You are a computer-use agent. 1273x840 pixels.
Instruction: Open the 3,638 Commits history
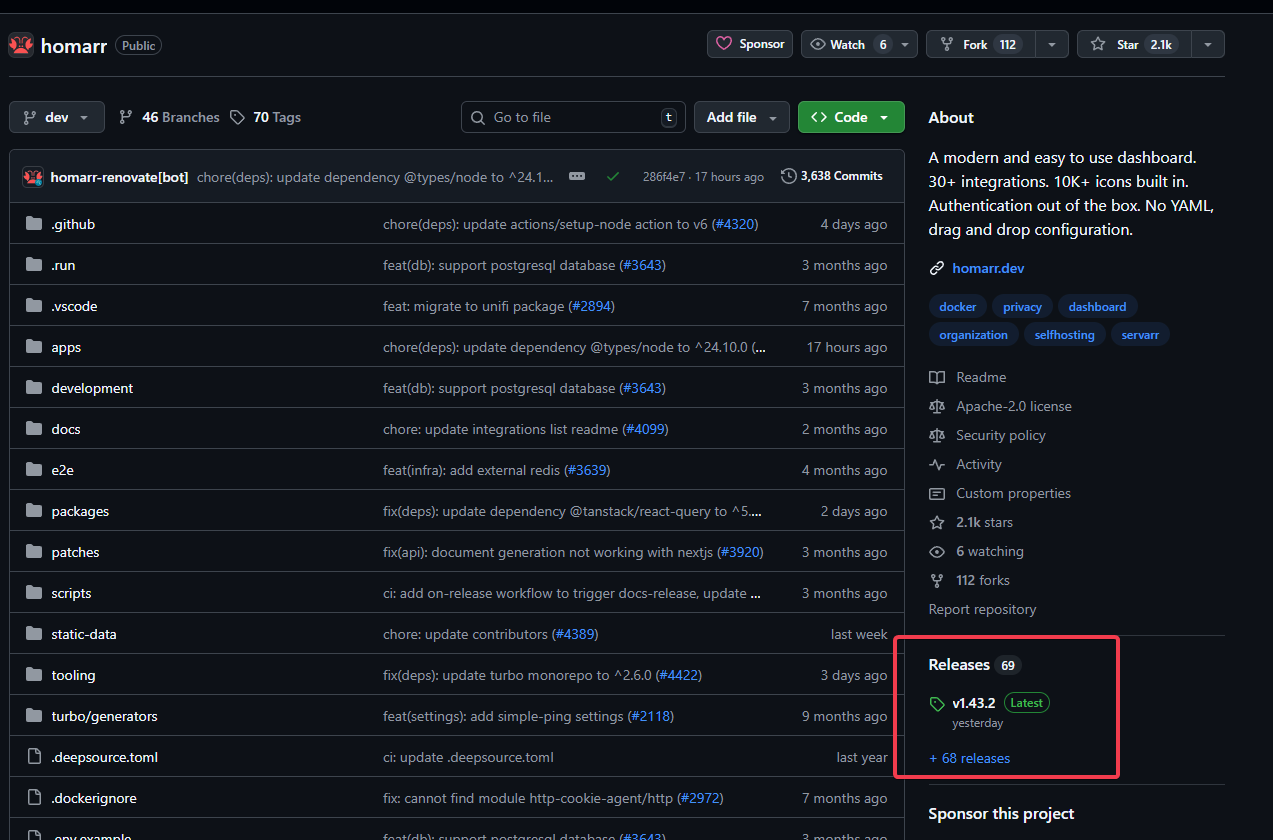(832, 176)
